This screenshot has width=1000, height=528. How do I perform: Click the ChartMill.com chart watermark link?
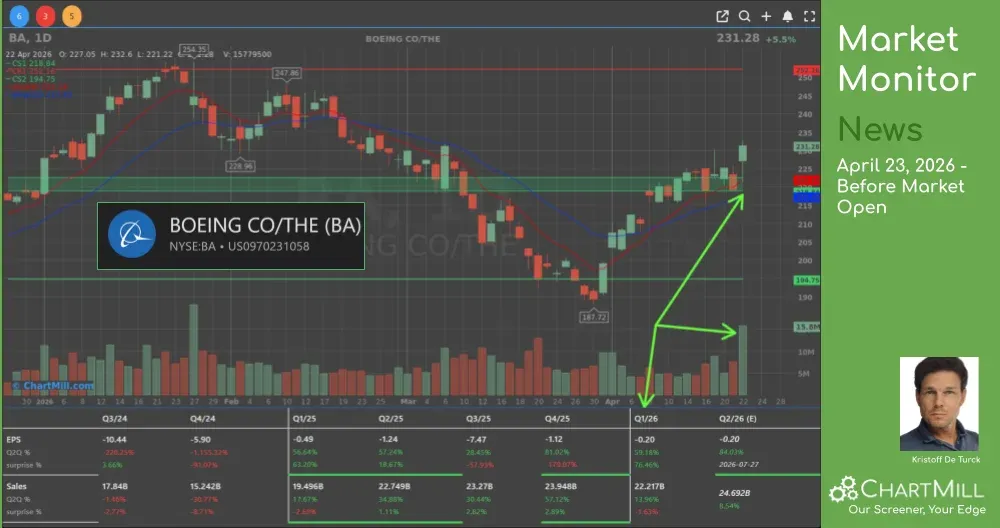[53, 386]
